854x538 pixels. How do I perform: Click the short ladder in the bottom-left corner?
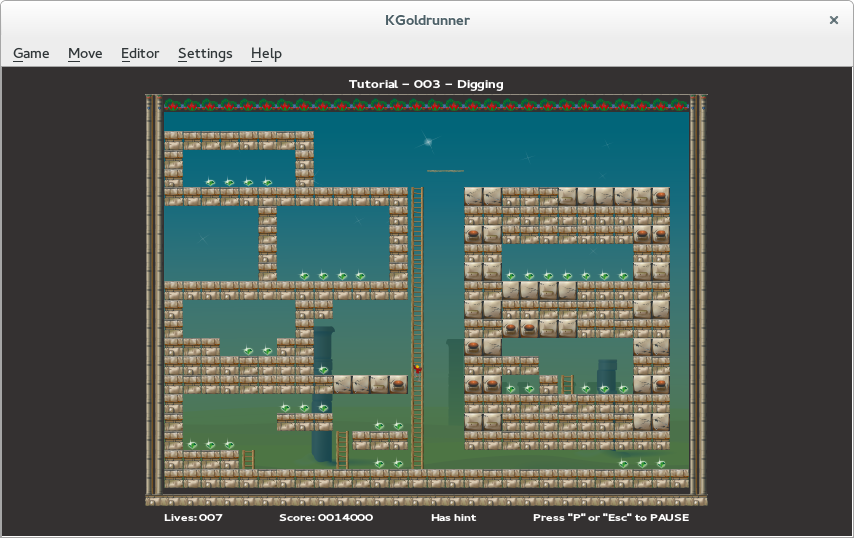coord(248,459)
